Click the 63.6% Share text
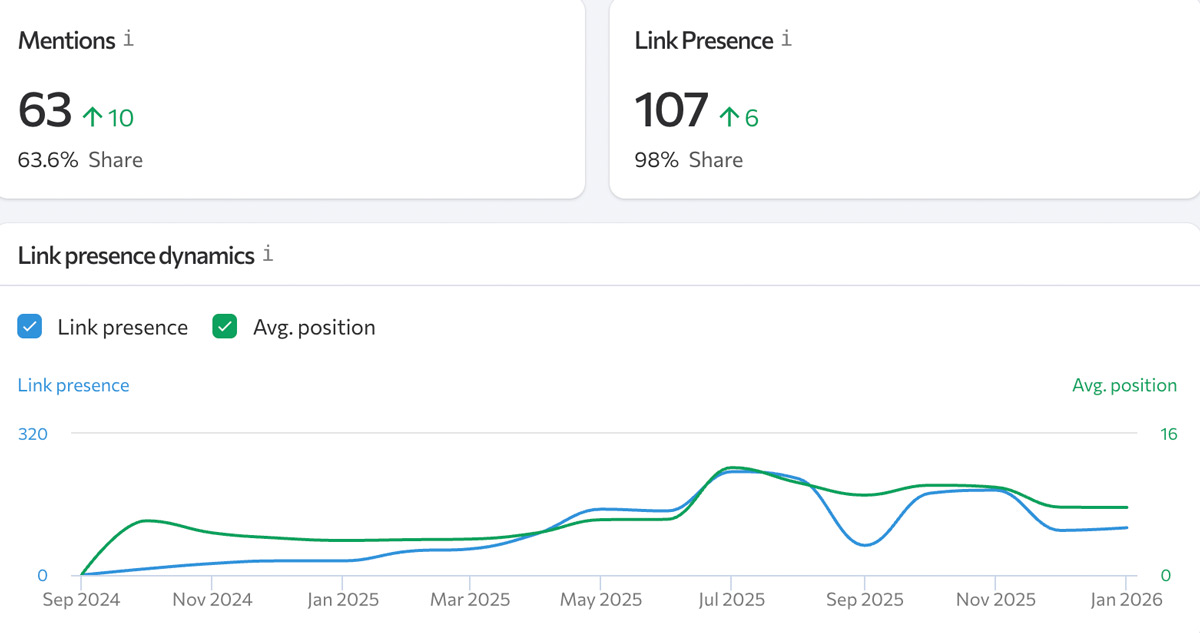The height and width of the screenshot is (633, 1200). tap(80, 160)
